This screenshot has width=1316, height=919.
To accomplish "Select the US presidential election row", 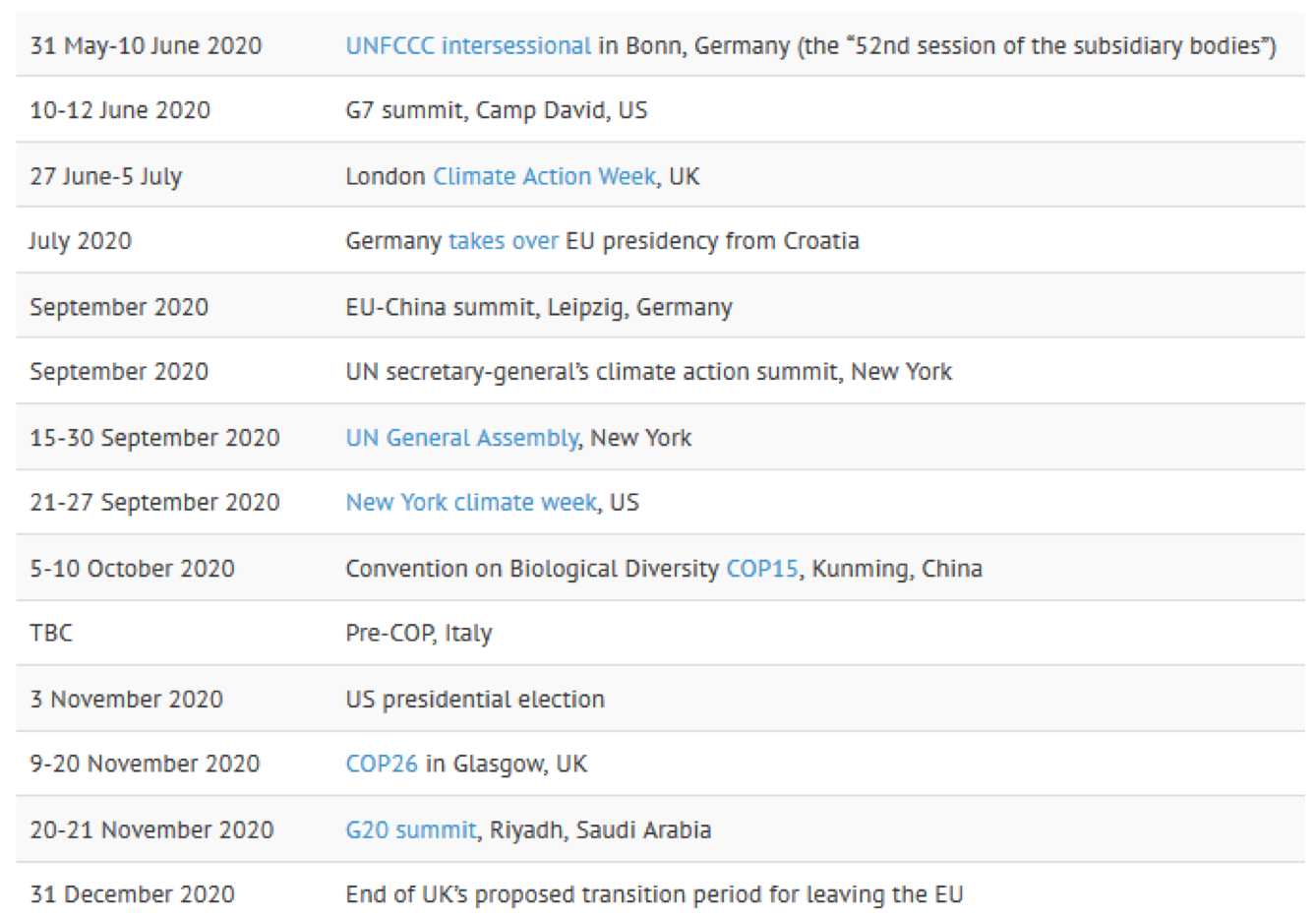I will 660,699.
